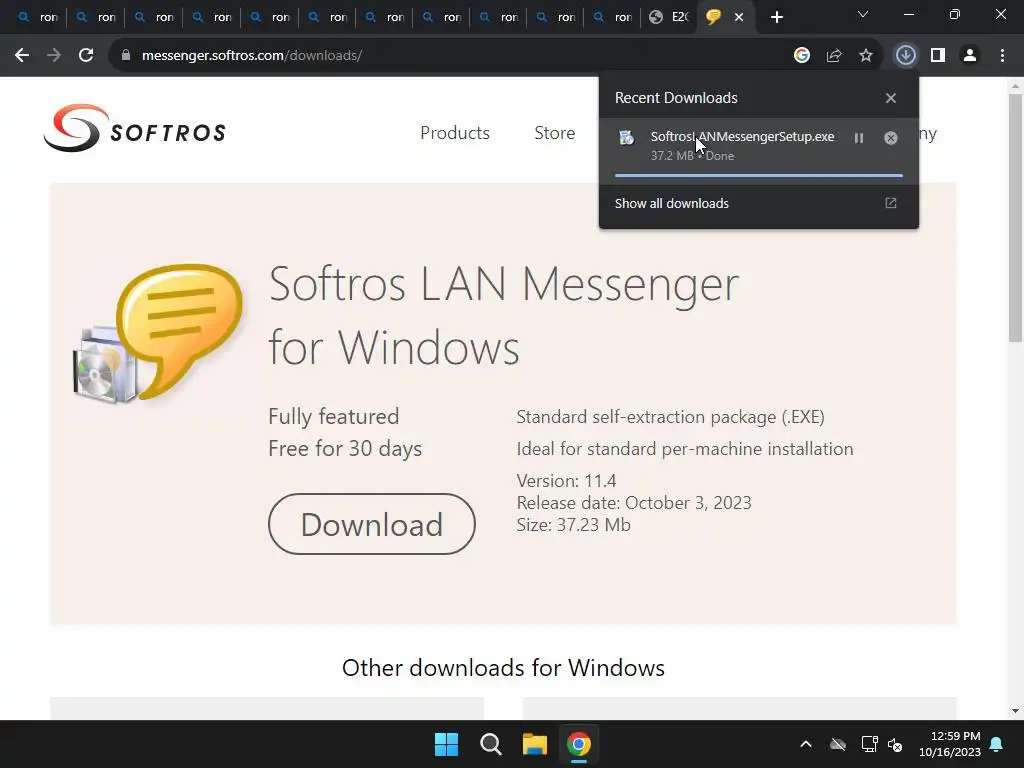The height and width of the screenshot is (768, 1024).
Task: Click the 'Other downloads for Windows' heading
Action: 503,667
